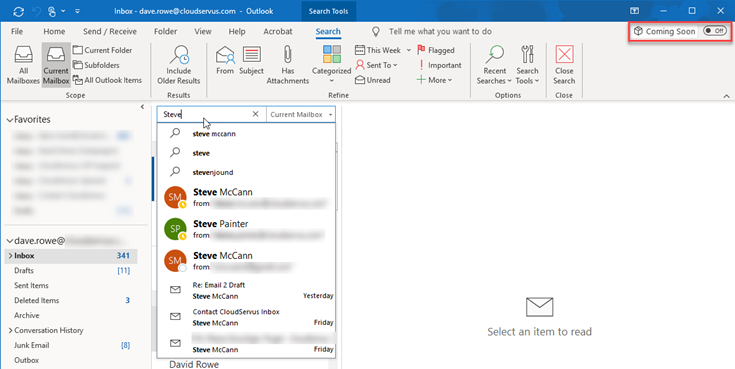Open the Folder tab
This screenshot has width=735, height=369.
point(165,31)
